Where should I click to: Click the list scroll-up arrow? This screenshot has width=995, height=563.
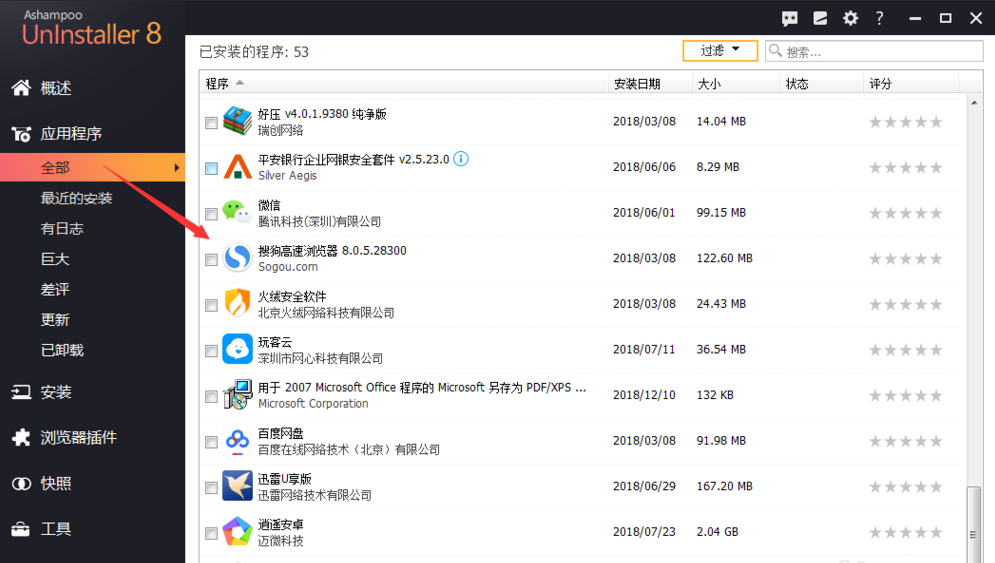(974, 102)
